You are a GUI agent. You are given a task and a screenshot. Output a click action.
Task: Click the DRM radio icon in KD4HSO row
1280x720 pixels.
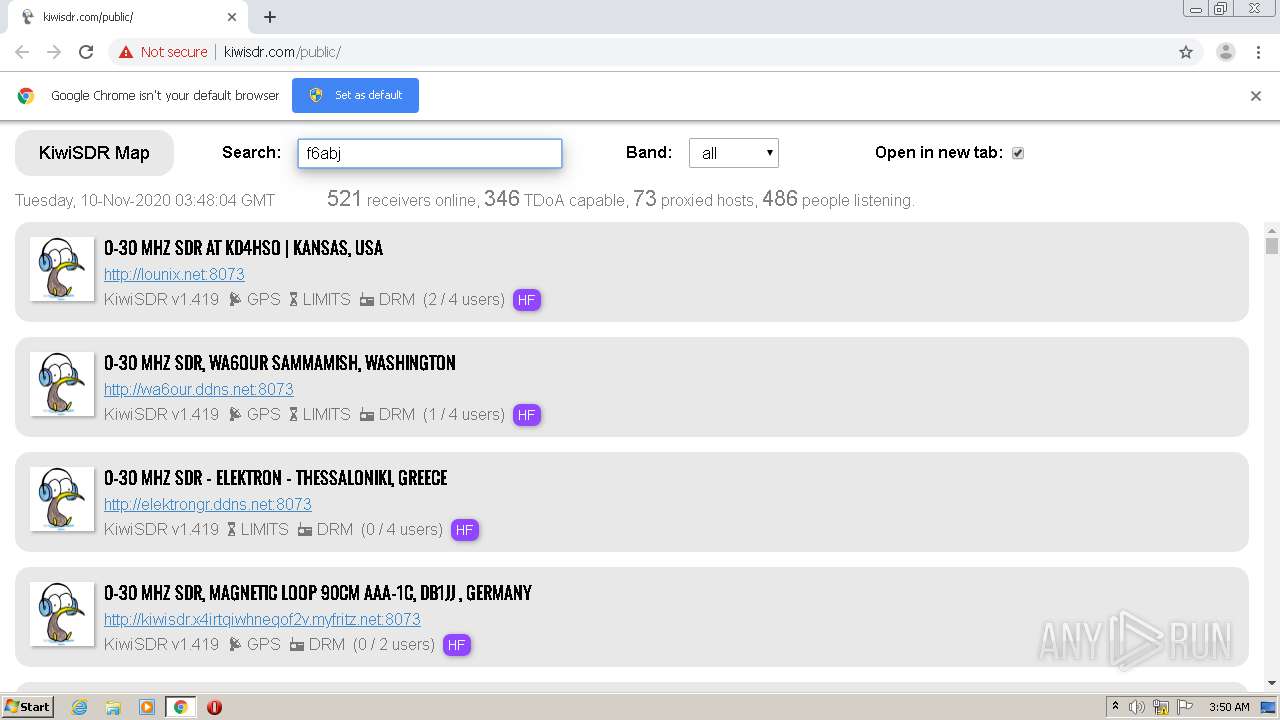click(367, 300)
